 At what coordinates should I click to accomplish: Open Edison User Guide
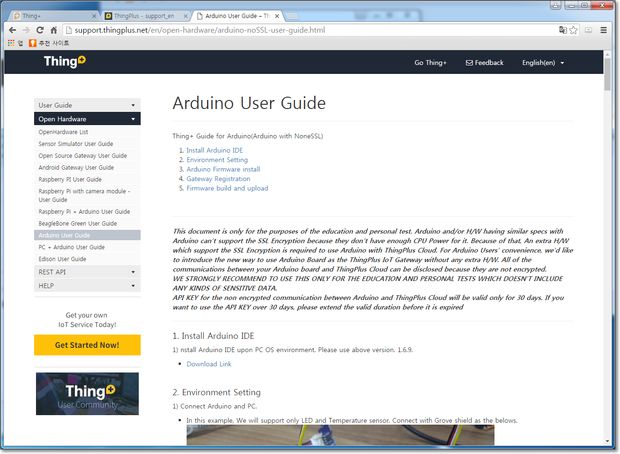point(62,259)
